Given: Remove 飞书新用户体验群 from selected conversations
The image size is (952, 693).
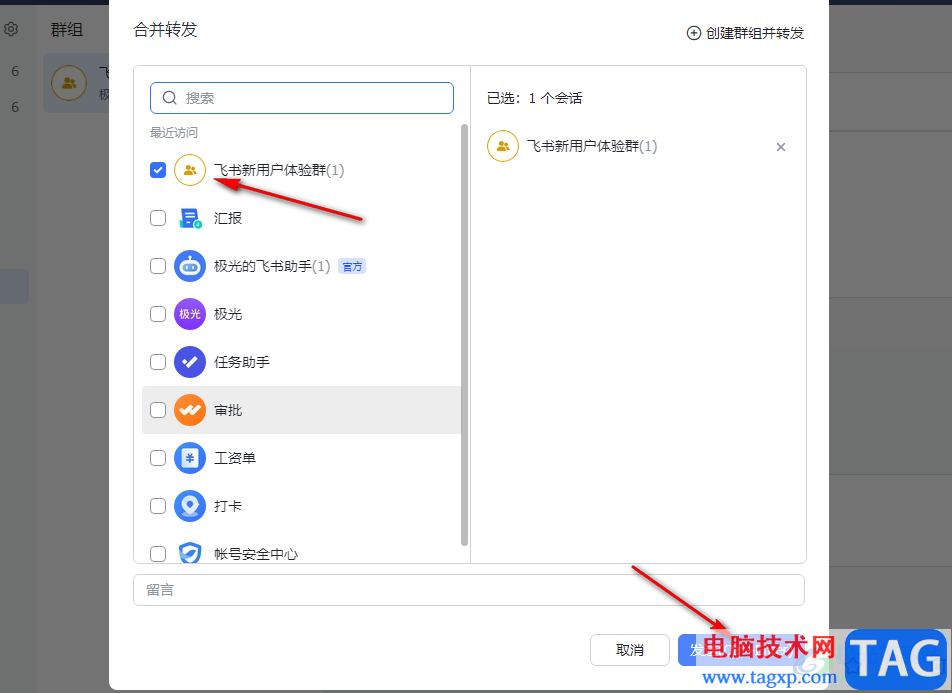Looking at the screenshot, I should coord(781,147).
